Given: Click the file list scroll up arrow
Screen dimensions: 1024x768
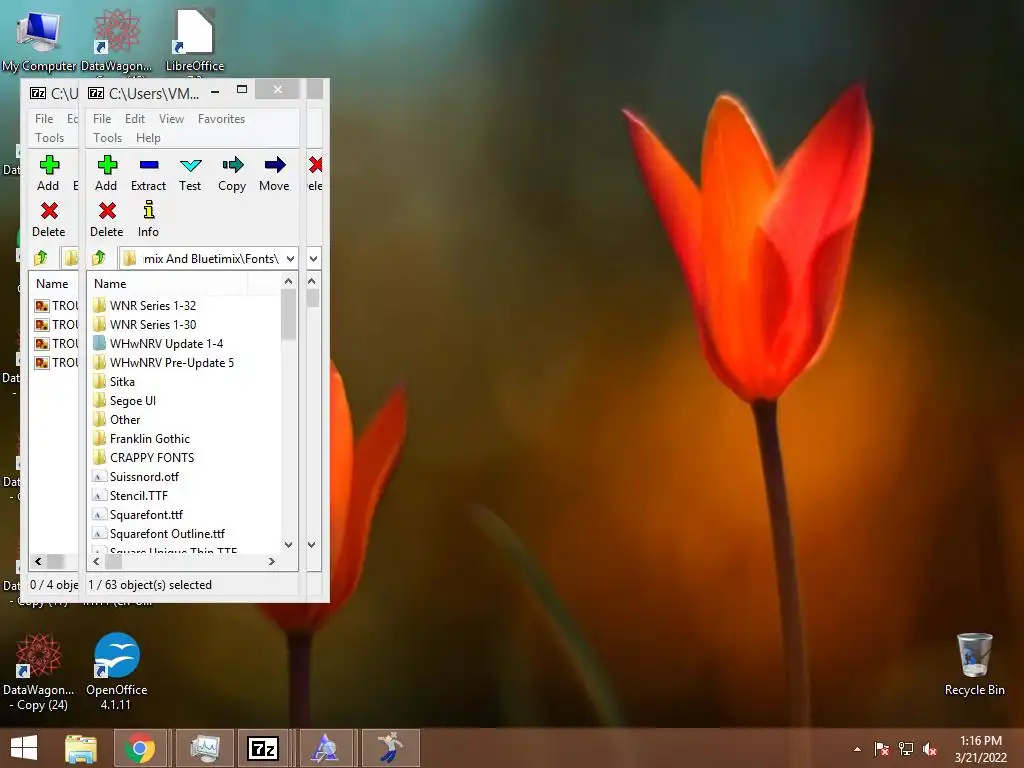Looking at the screenshot, I should [x=289, y=281].
